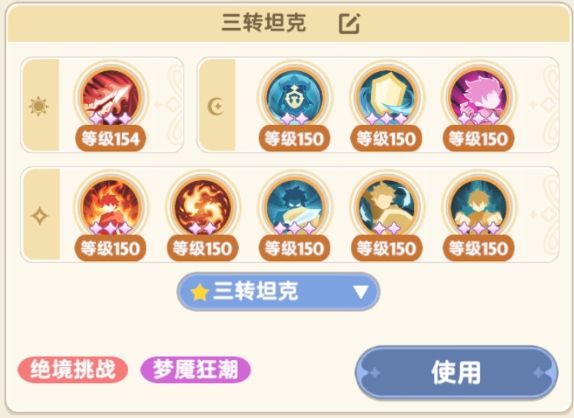The width and height of the screenshot is (574, 418).
Task: Choose the golden warrior with wings icon
Action: [x=387, y=207]
